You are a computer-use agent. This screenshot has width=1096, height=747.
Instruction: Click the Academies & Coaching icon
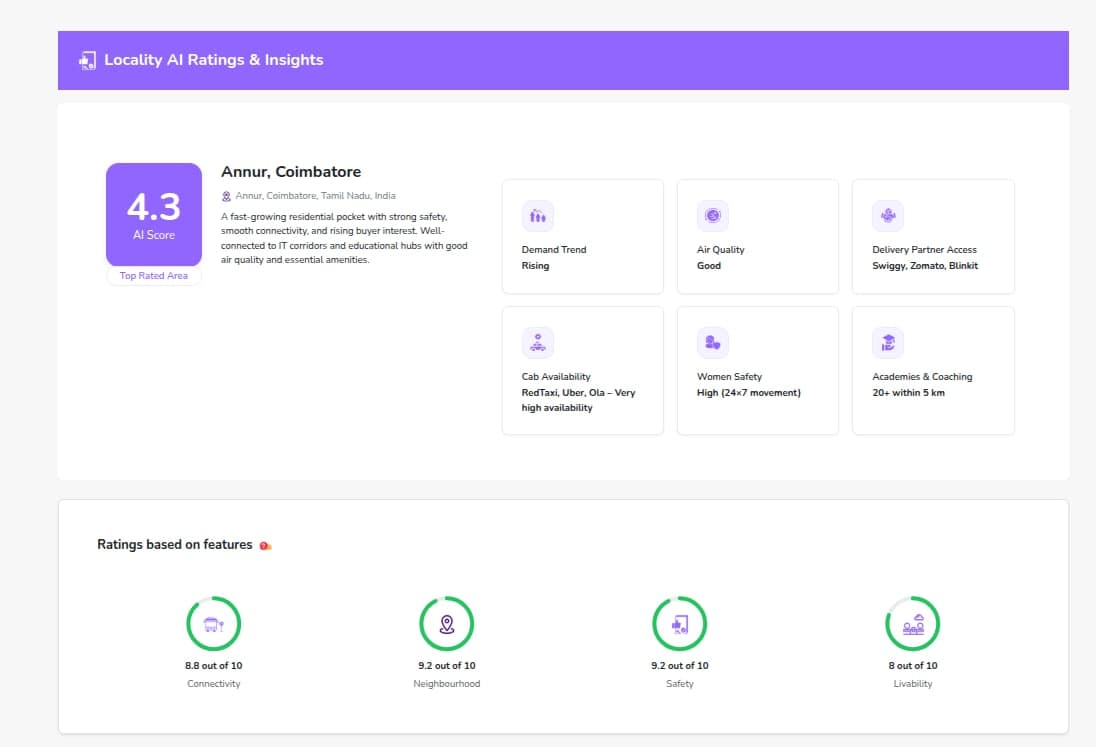pyautogui.click(x=888, y=343)
